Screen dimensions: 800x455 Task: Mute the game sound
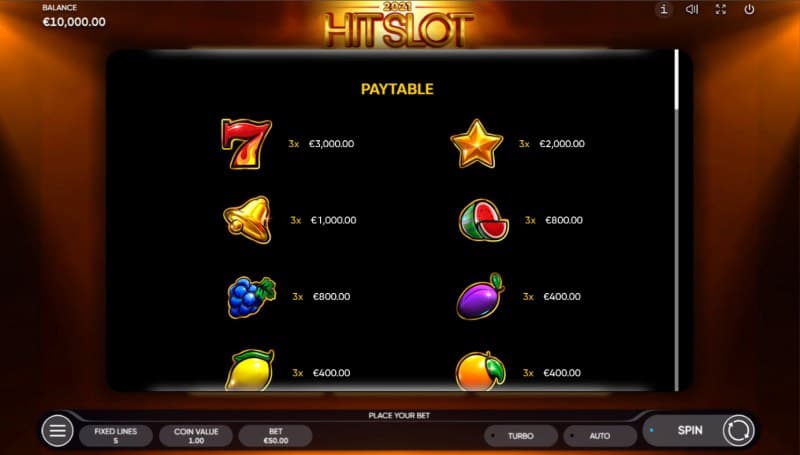tap(692, 9)
